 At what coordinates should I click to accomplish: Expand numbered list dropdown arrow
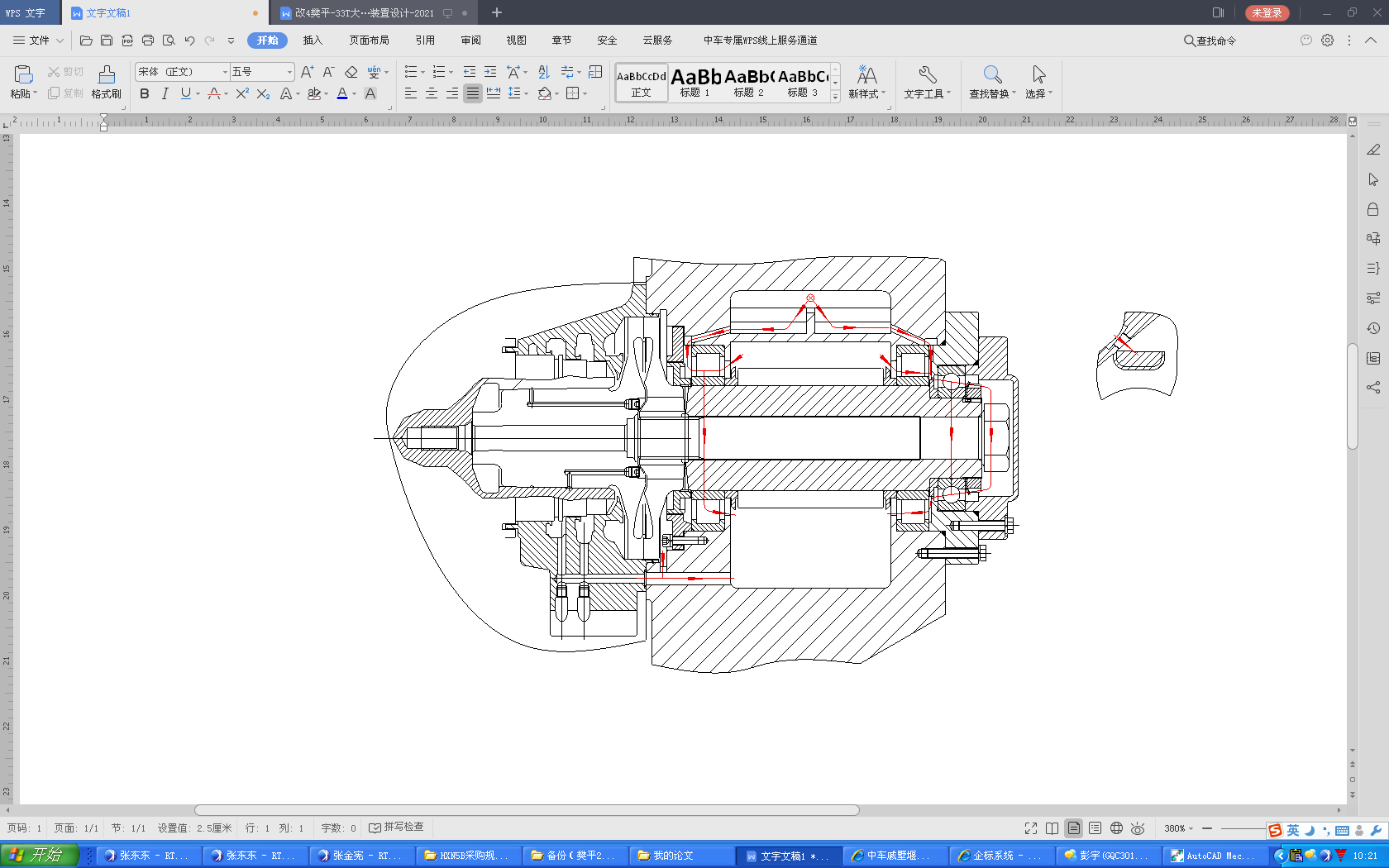[x=451, y=73]
